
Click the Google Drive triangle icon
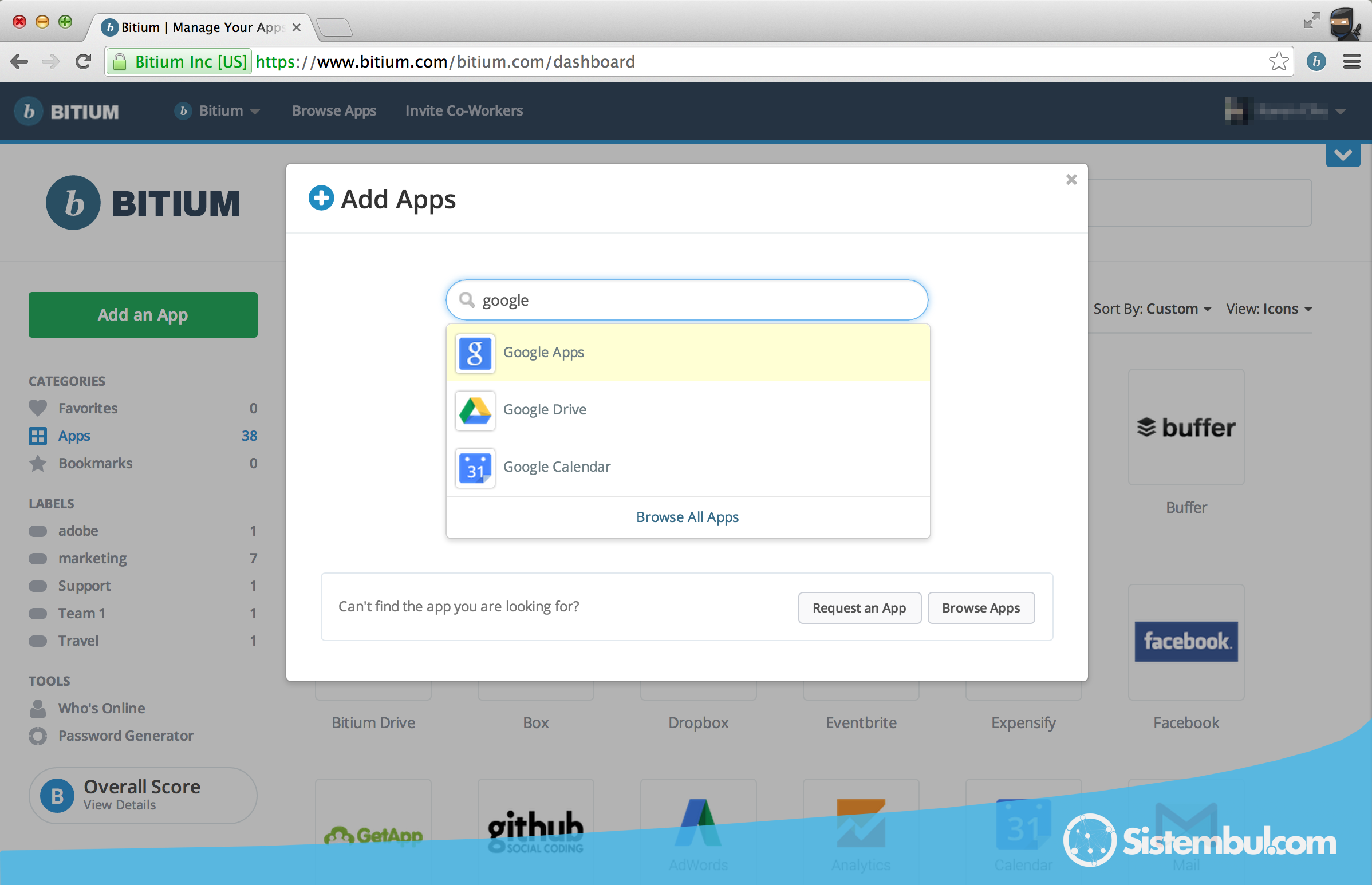[x=475, y=410]
